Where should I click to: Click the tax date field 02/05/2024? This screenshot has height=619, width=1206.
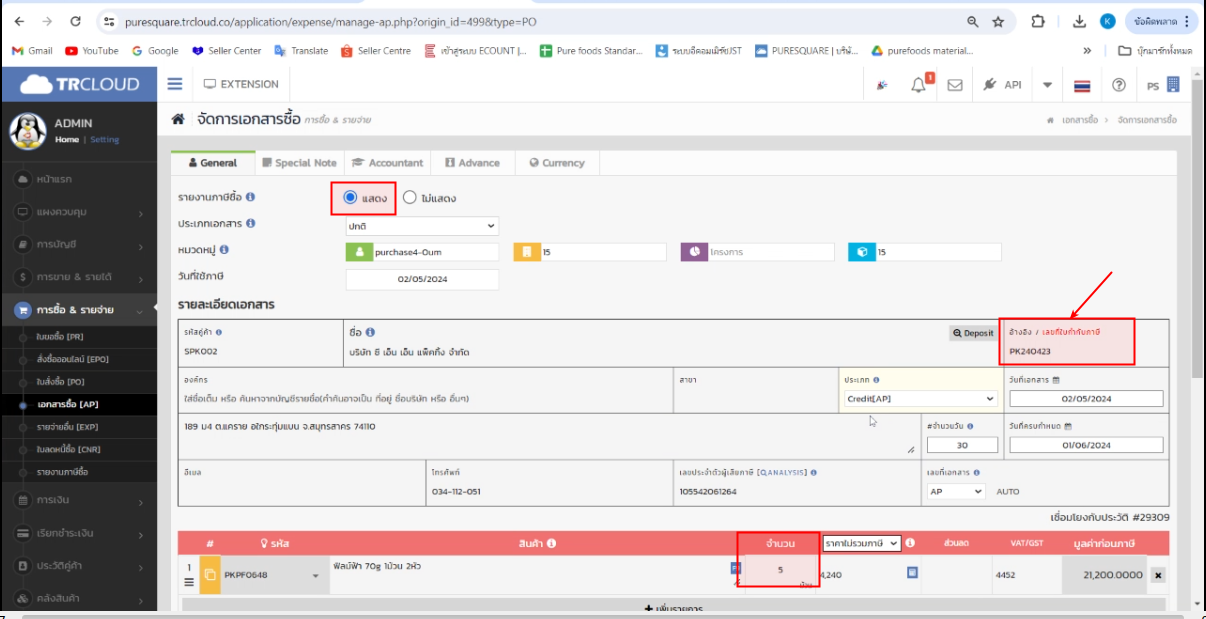[422, 280]
